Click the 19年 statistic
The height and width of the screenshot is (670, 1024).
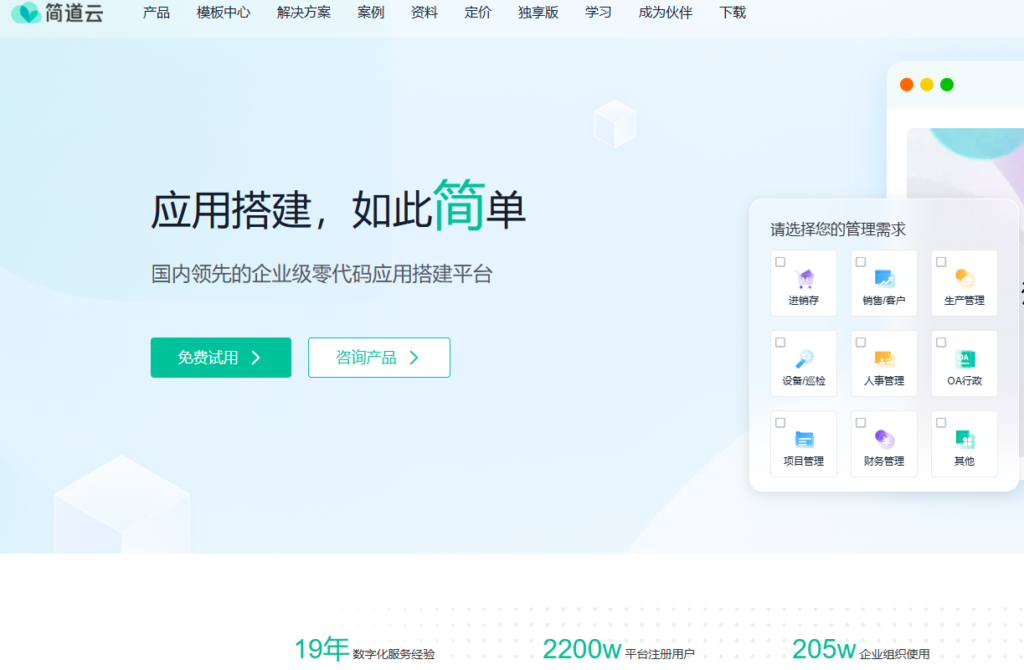click(x=322, y=648)
